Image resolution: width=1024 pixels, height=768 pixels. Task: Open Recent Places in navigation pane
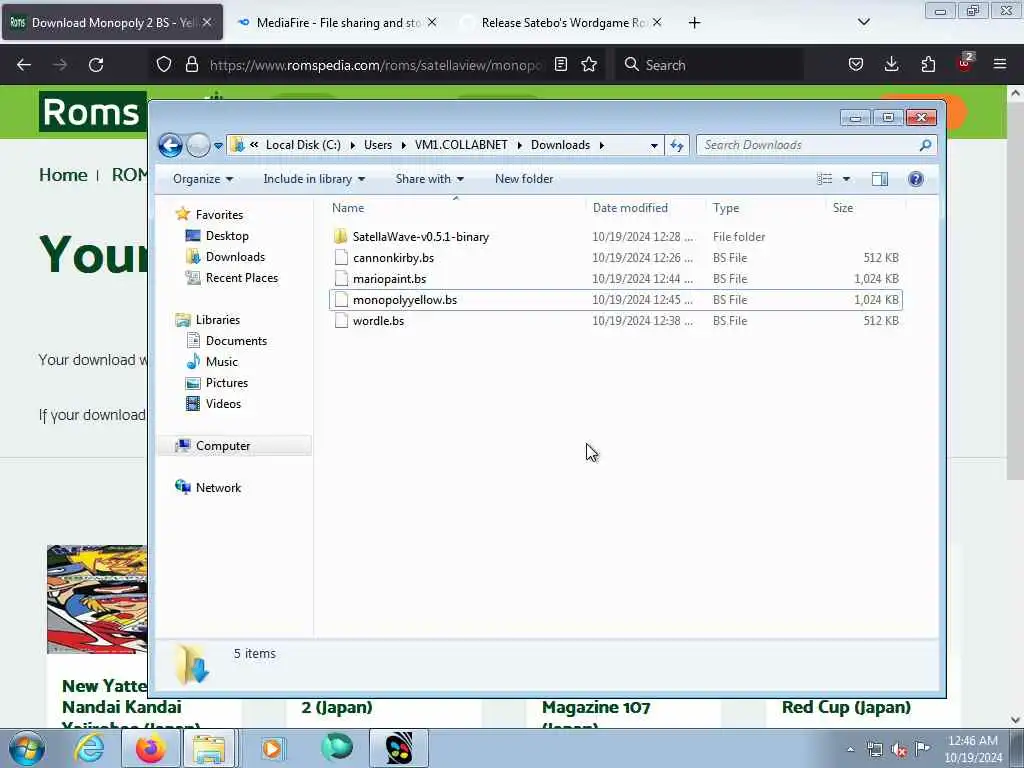(242, 278)
